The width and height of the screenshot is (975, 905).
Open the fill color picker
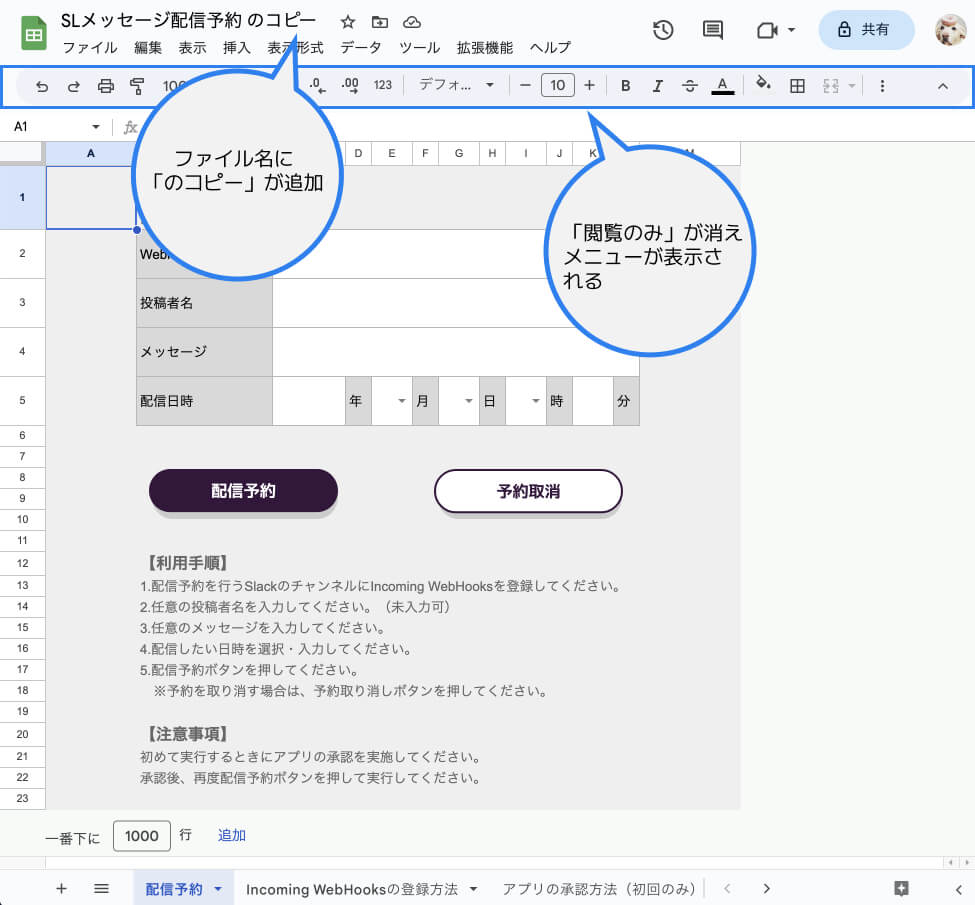(763, 84)
